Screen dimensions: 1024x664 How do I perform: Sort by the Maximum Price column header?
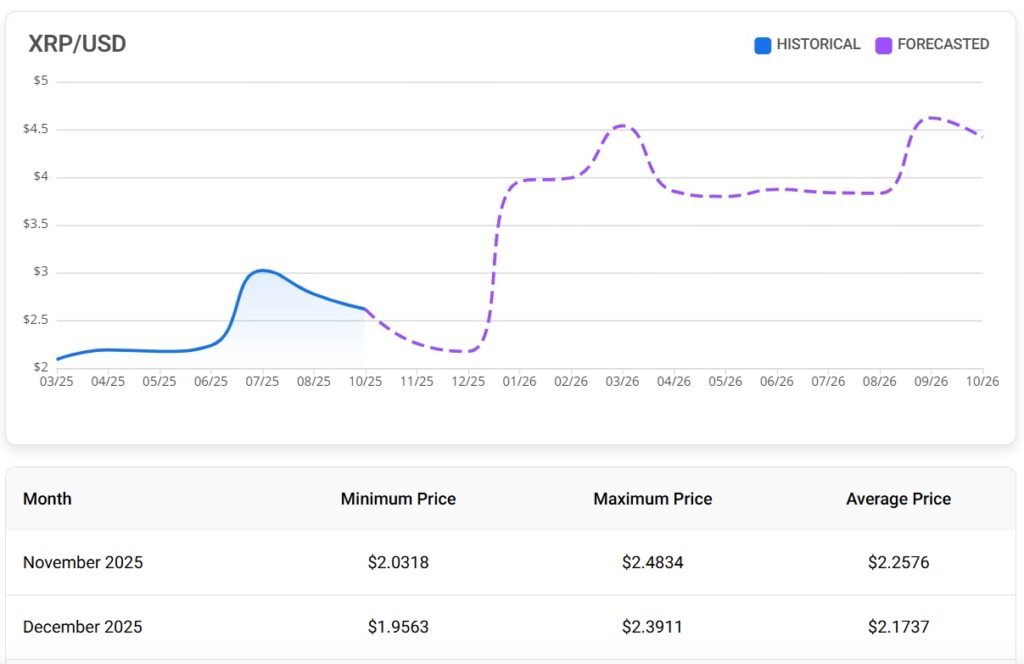652,498
